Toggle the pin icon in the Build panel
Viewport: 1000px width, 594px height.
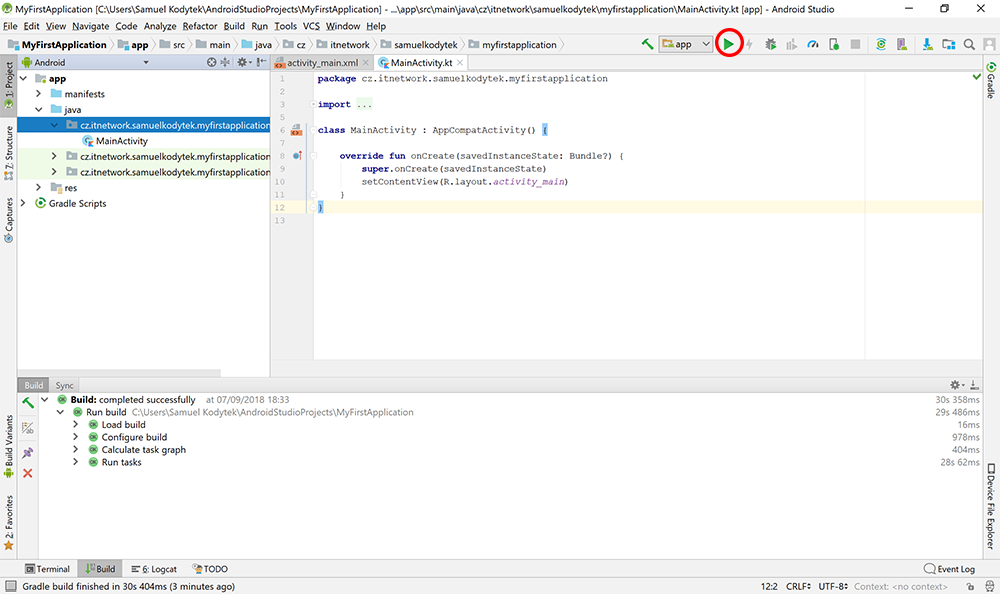[x=28, y=453]
